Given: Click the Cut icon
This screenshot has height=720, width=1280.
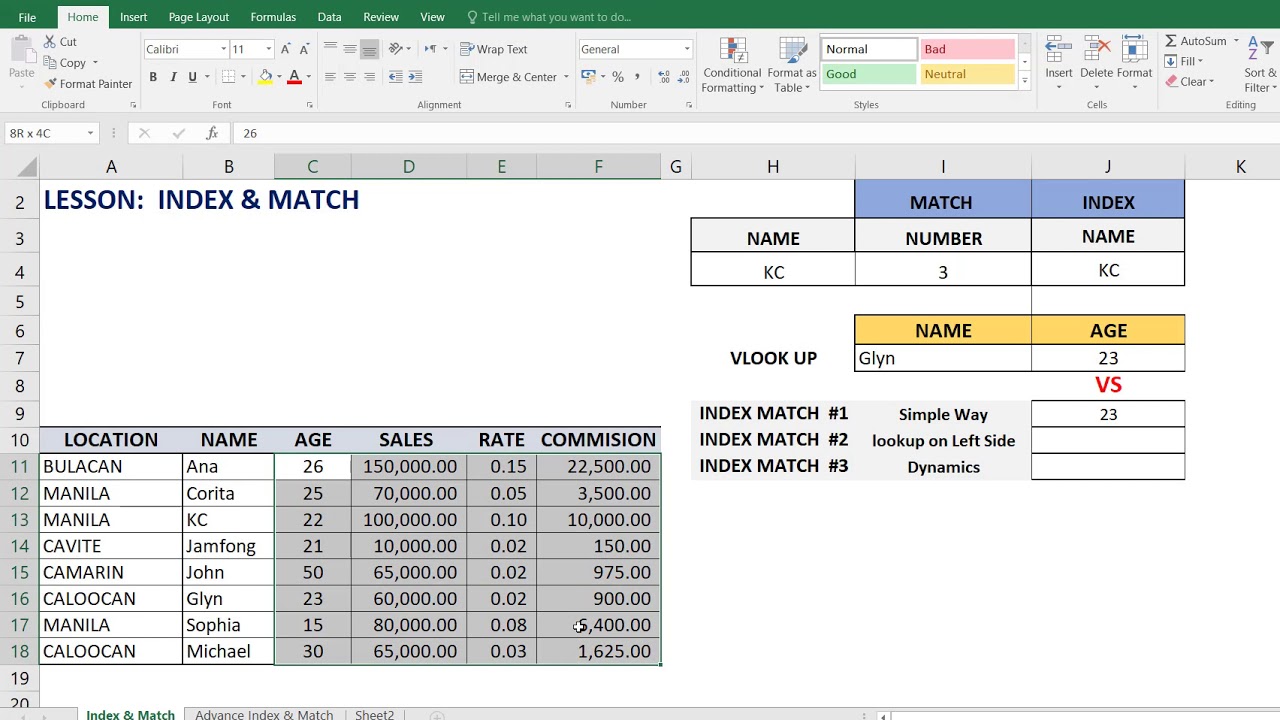Looking at the screenshot, I should point(50,42).
